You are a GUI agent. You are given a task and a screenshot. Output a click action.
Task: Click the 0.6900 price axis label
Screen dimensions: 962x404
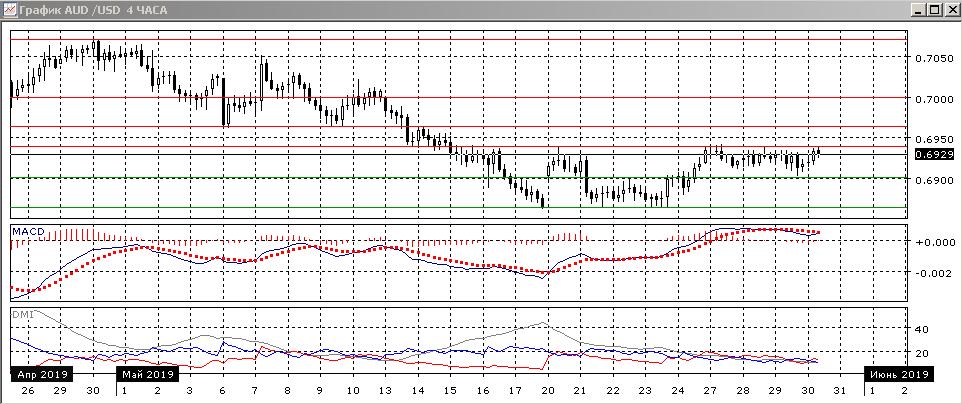click(x=934, y=181)
